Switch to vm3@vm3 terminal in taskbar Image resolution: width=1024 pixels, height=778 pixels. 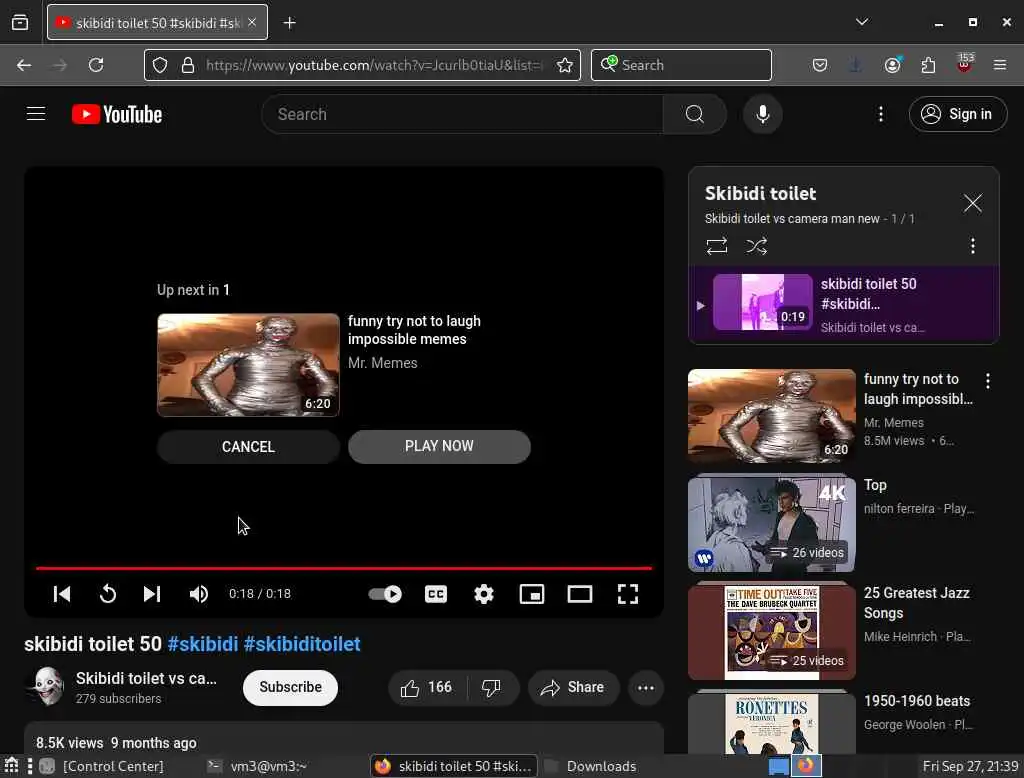pyautogui.click(x=257, y=766)
